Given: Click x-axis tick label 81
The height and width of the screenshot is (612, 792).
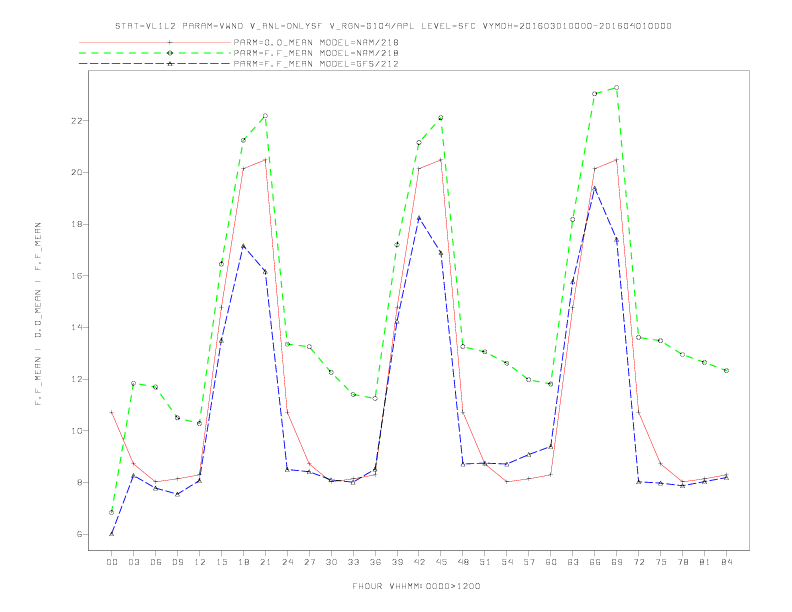Looking at the screenshot, I should [x=705, y=562].
